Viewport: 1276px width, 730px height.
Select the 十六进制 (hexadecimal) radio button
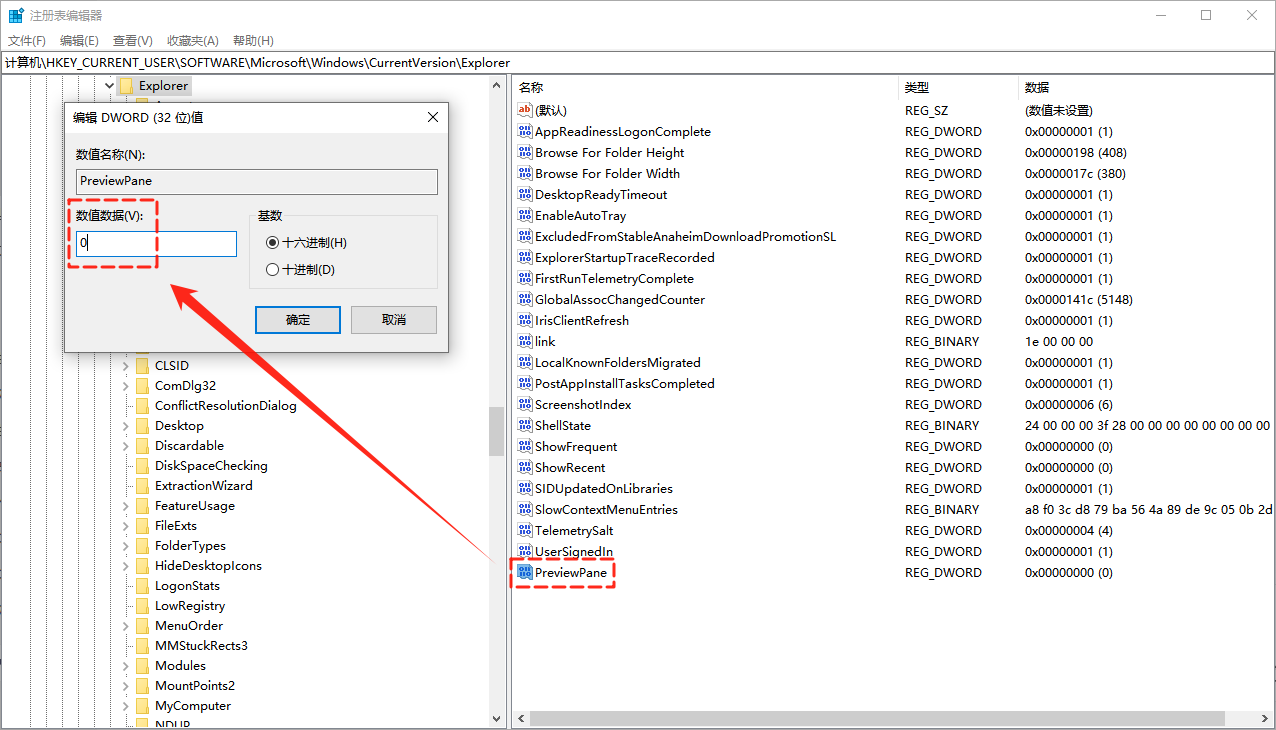pyautogui.click(x=272, y=243)
